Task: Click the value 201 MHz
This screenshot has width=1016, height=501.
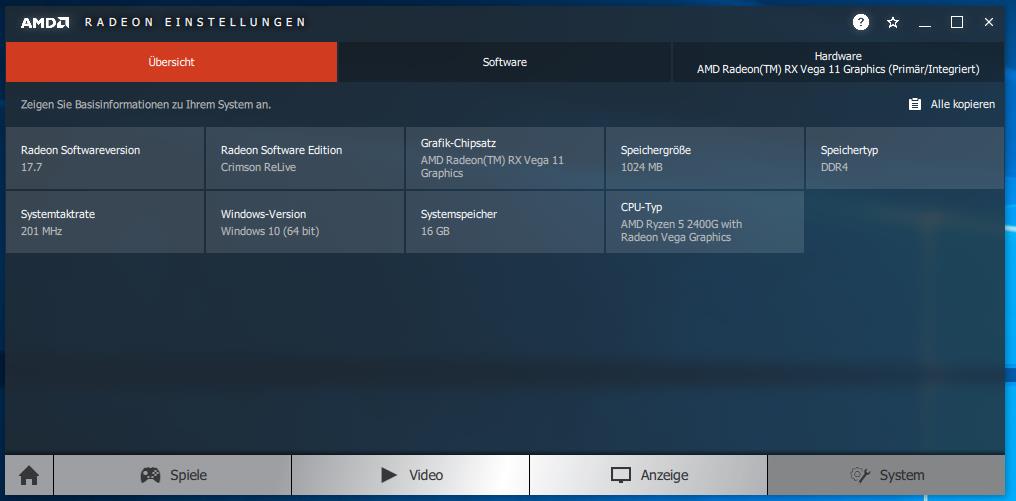Action: tap(41, 231)
